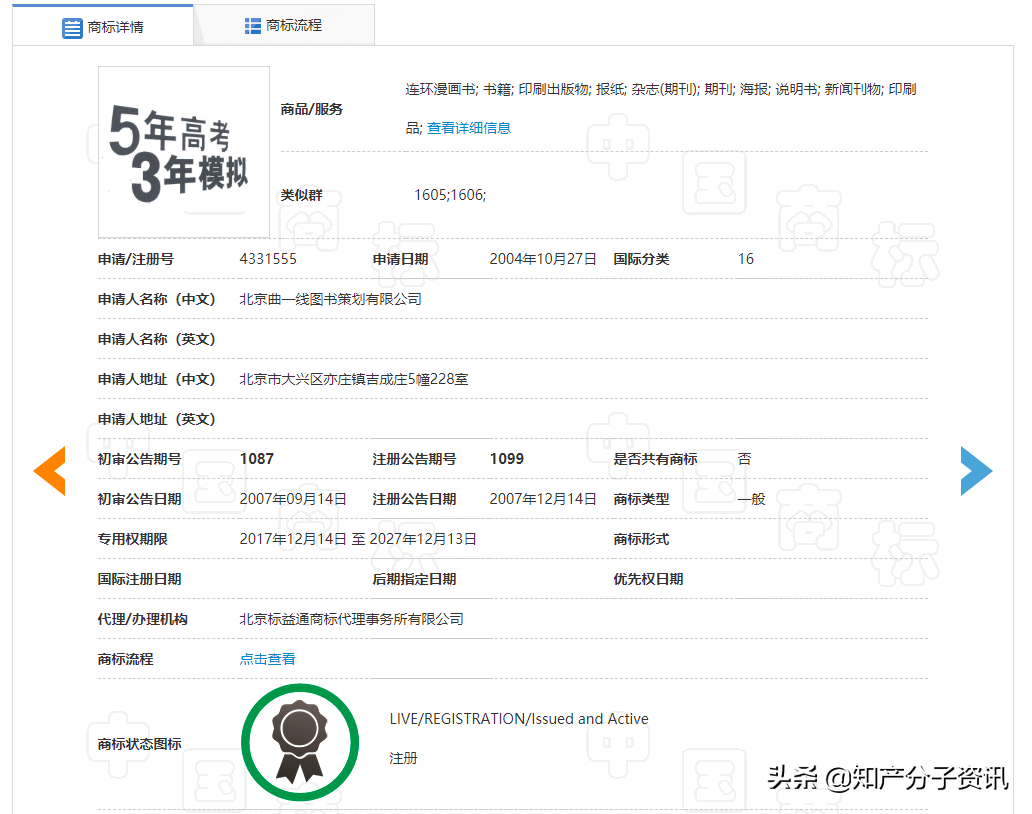Screen dimensions: 1032x814
Task: Select the agency 北京标益通商标代理事务所有限公司
Action: [x=353, y=619]
